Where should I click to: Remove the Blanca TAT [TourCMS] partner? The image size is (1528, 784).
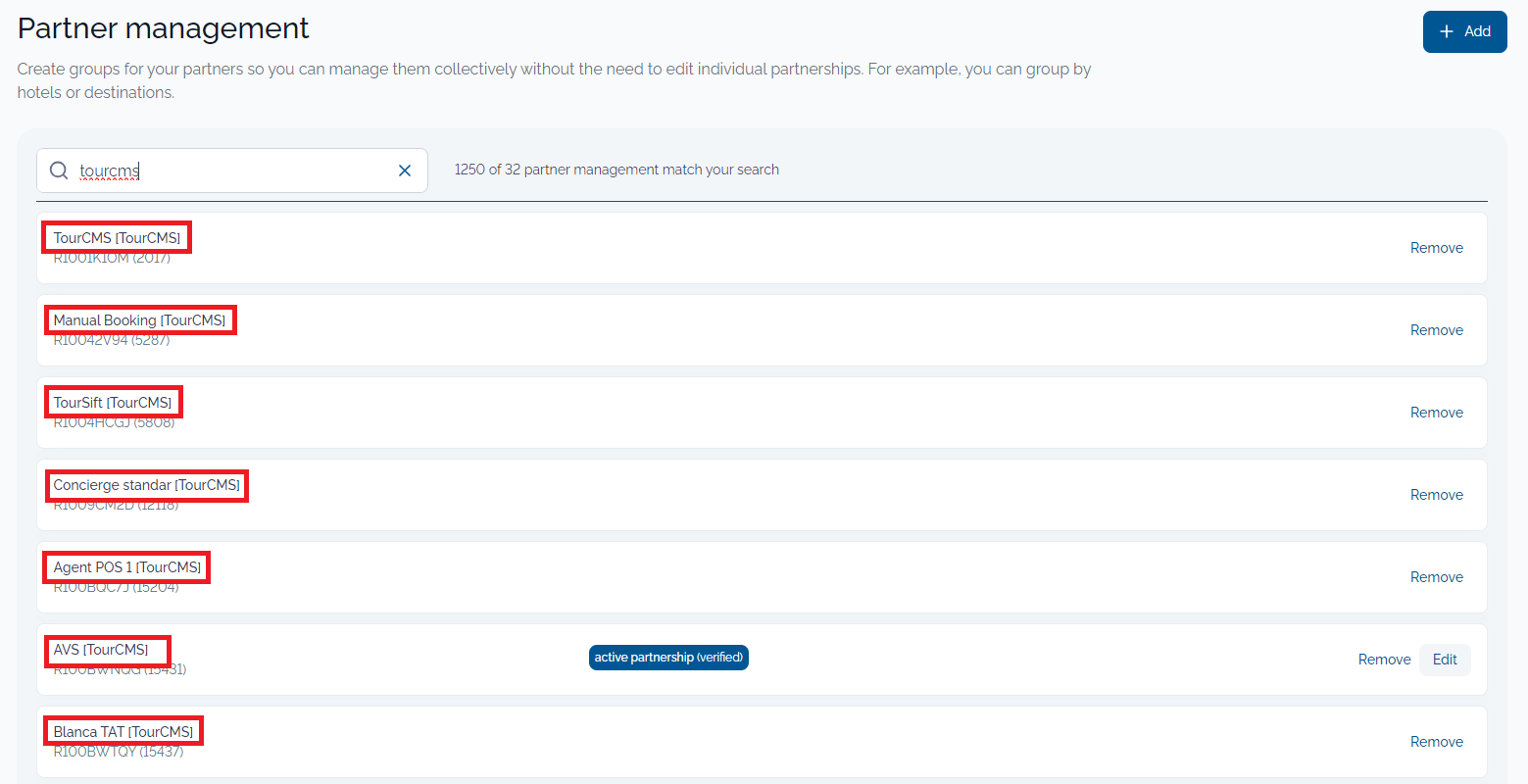coord(1436,742)
